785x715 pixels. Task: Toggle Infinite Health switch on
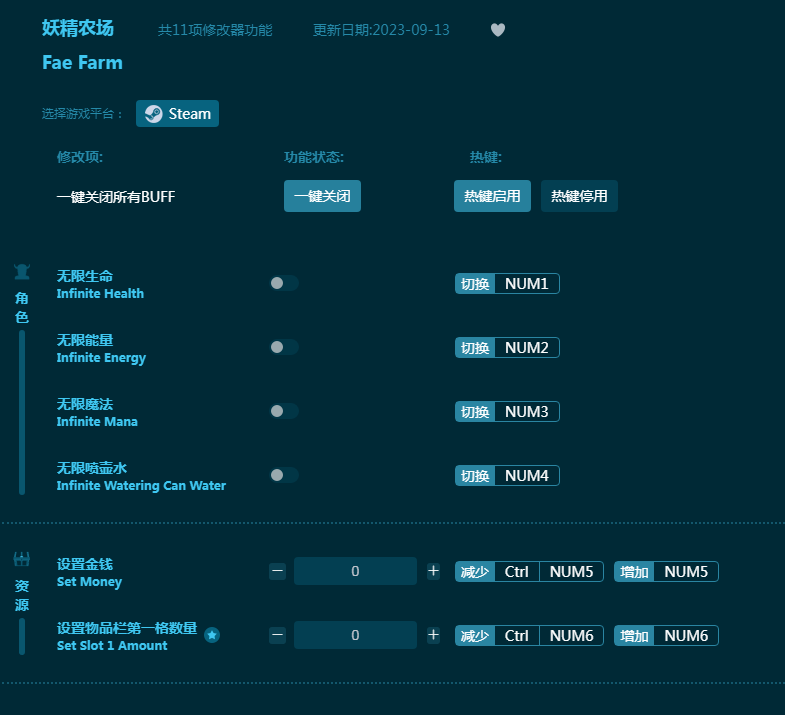284,283
